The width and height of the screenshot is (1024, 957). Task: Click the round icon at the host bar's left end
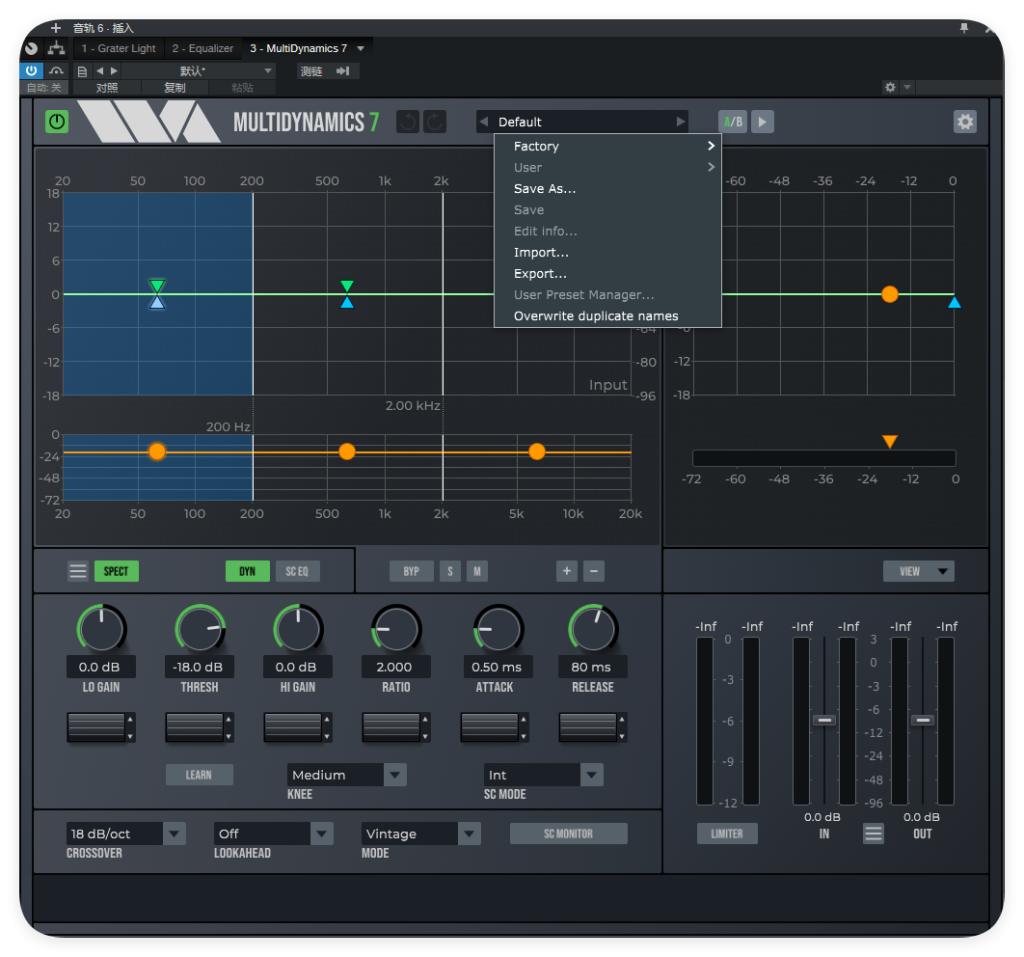pyautogui.click(x=31, y=48)
